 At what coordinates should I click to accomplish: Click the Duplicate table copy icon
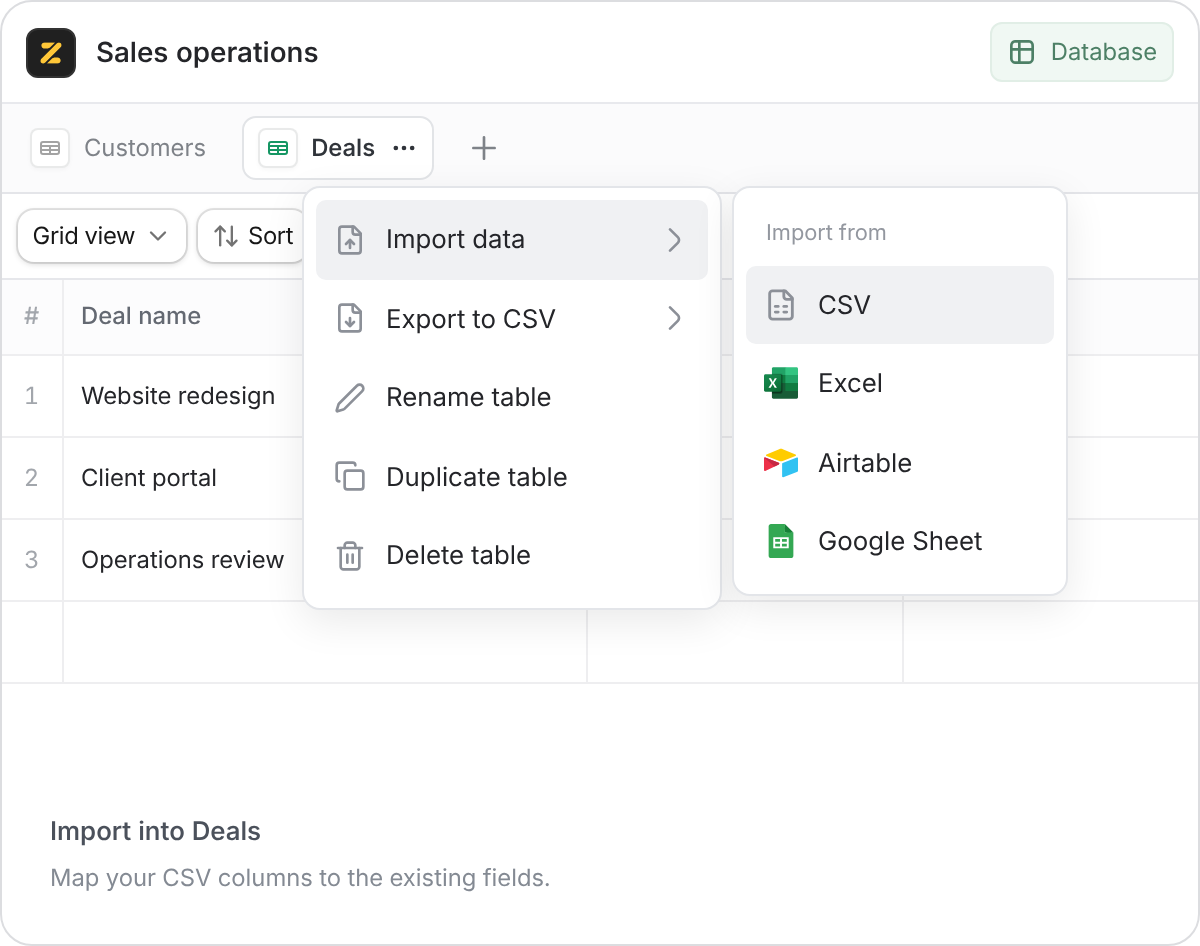point(350,477)
